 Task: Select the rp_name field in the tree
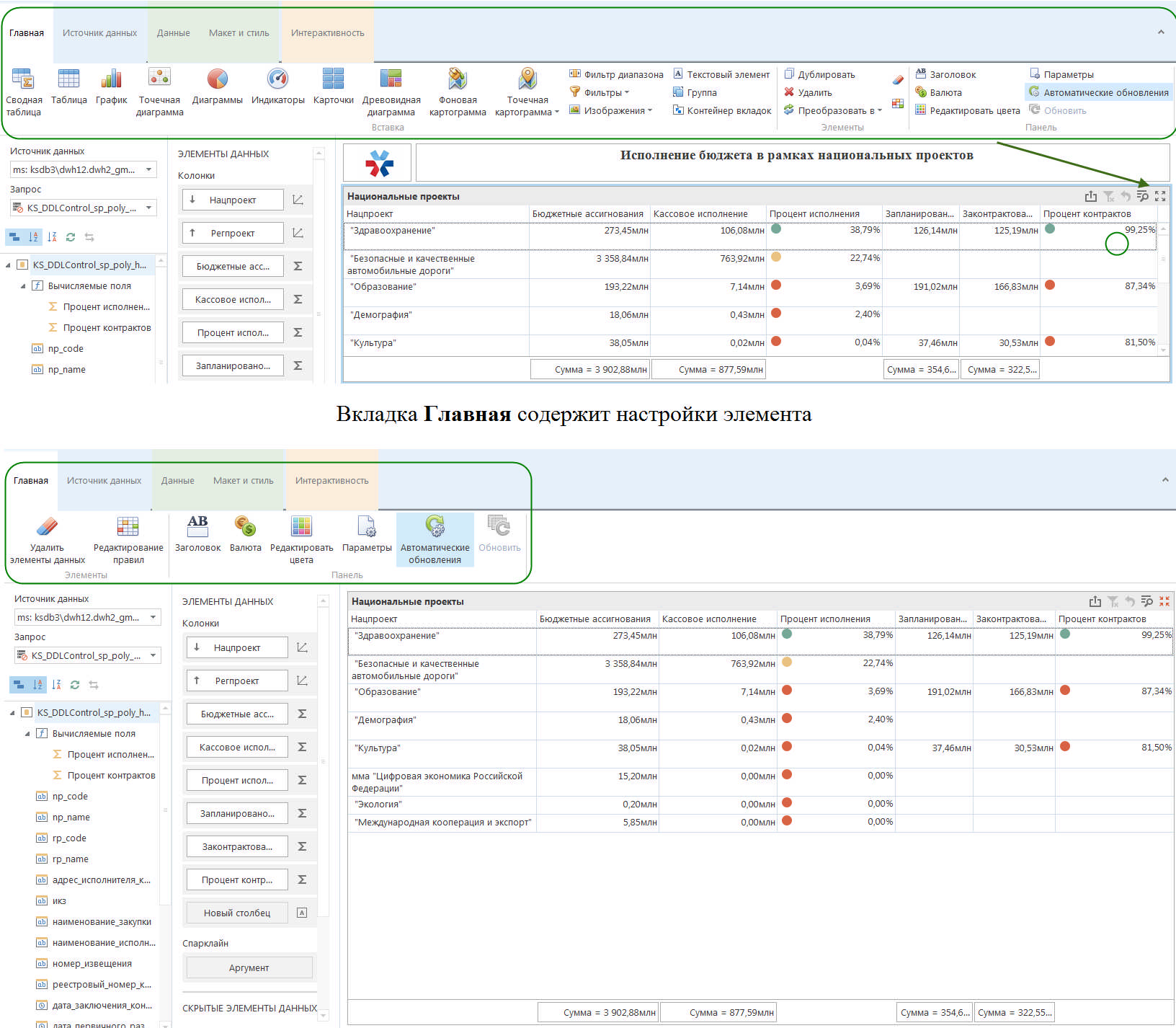click(70, 859)
